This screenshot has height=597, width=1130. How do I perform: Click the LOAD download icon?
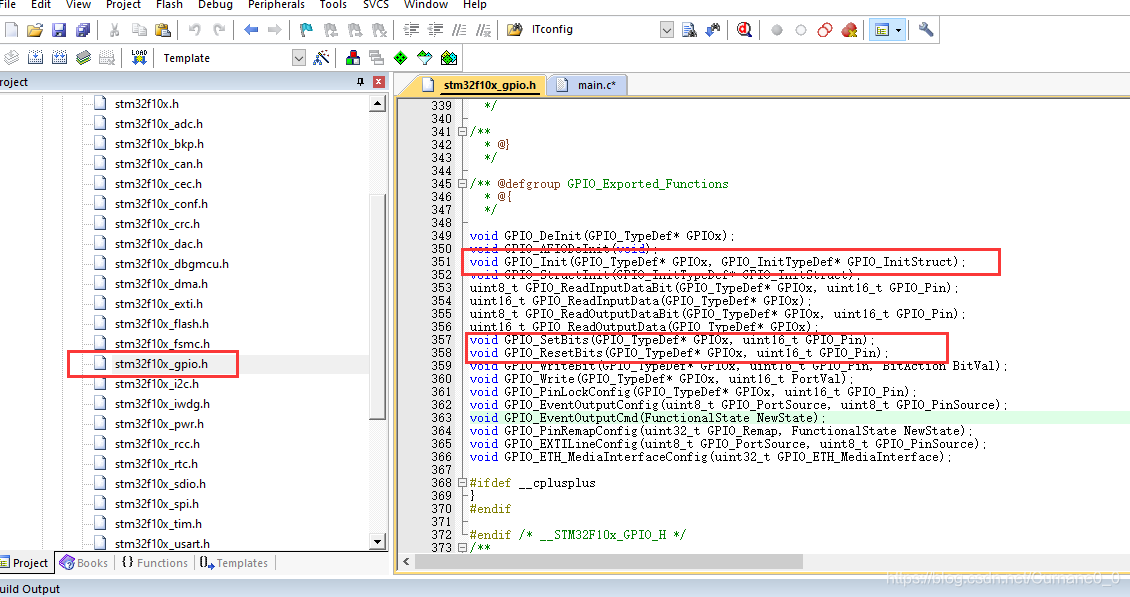pyautogui.click(x=139, y=58)
